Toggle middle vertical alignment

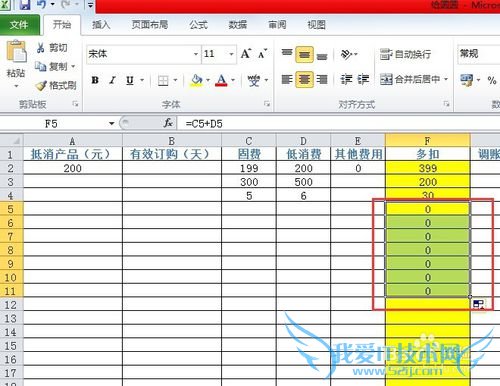(x=304, y=54)
